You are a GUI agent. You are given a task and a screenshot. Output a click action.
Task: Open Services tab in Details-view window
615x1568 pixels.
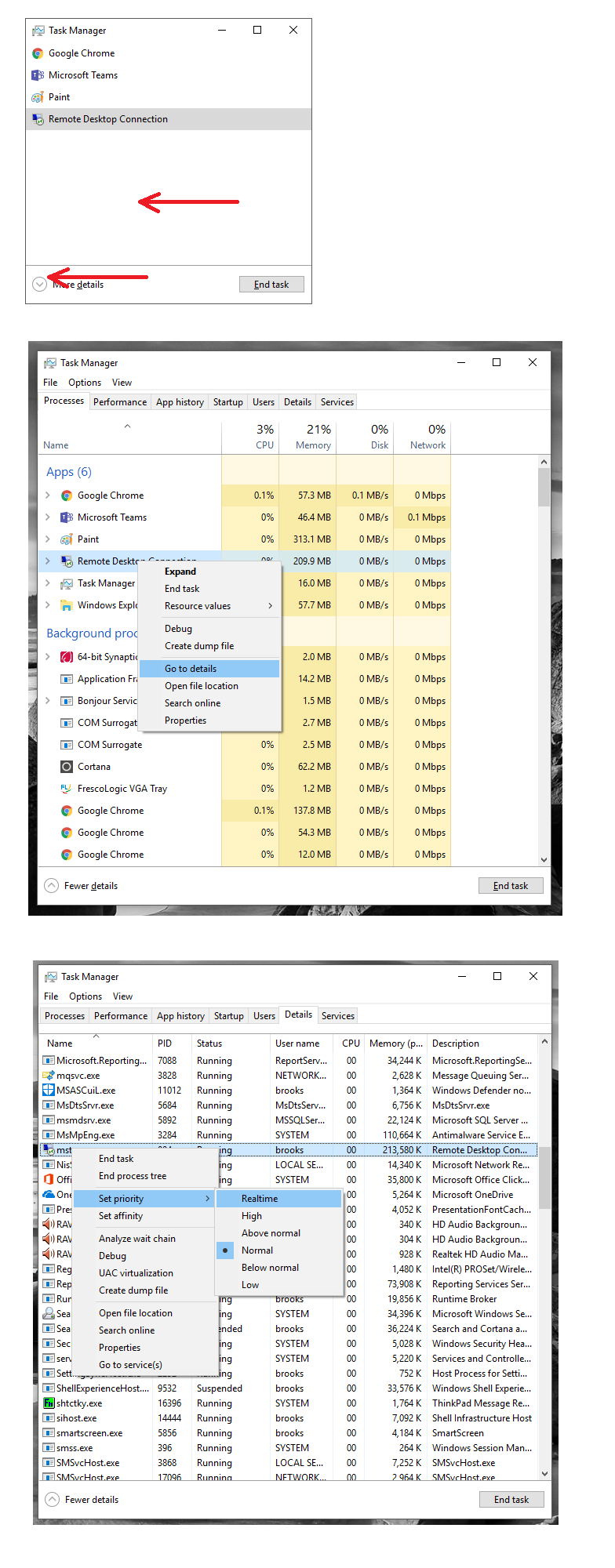pyautogui.click(x=338, y=1016)
